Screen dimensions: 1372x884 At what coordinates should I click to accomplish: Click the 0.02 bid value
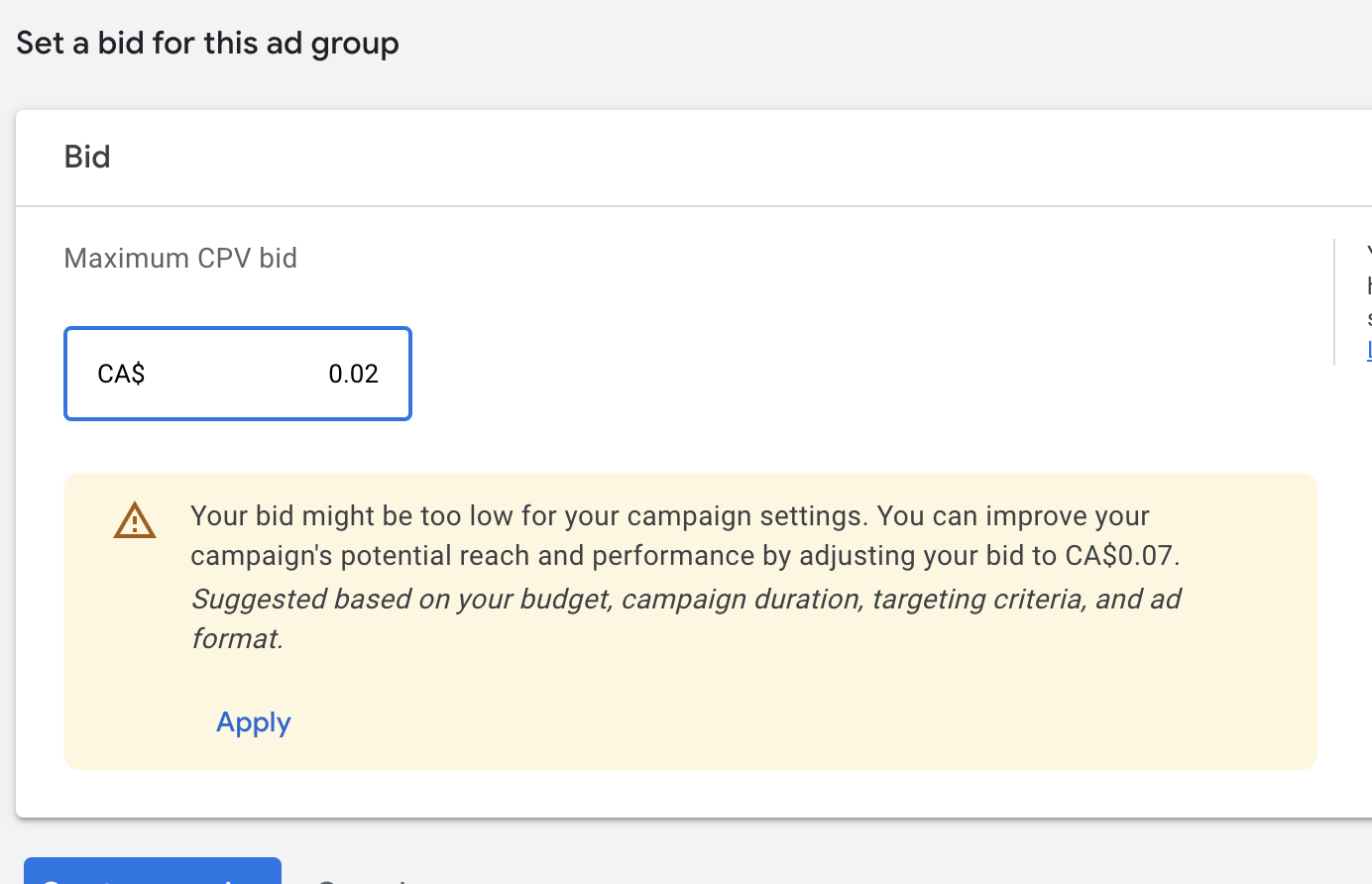(353, 374)
